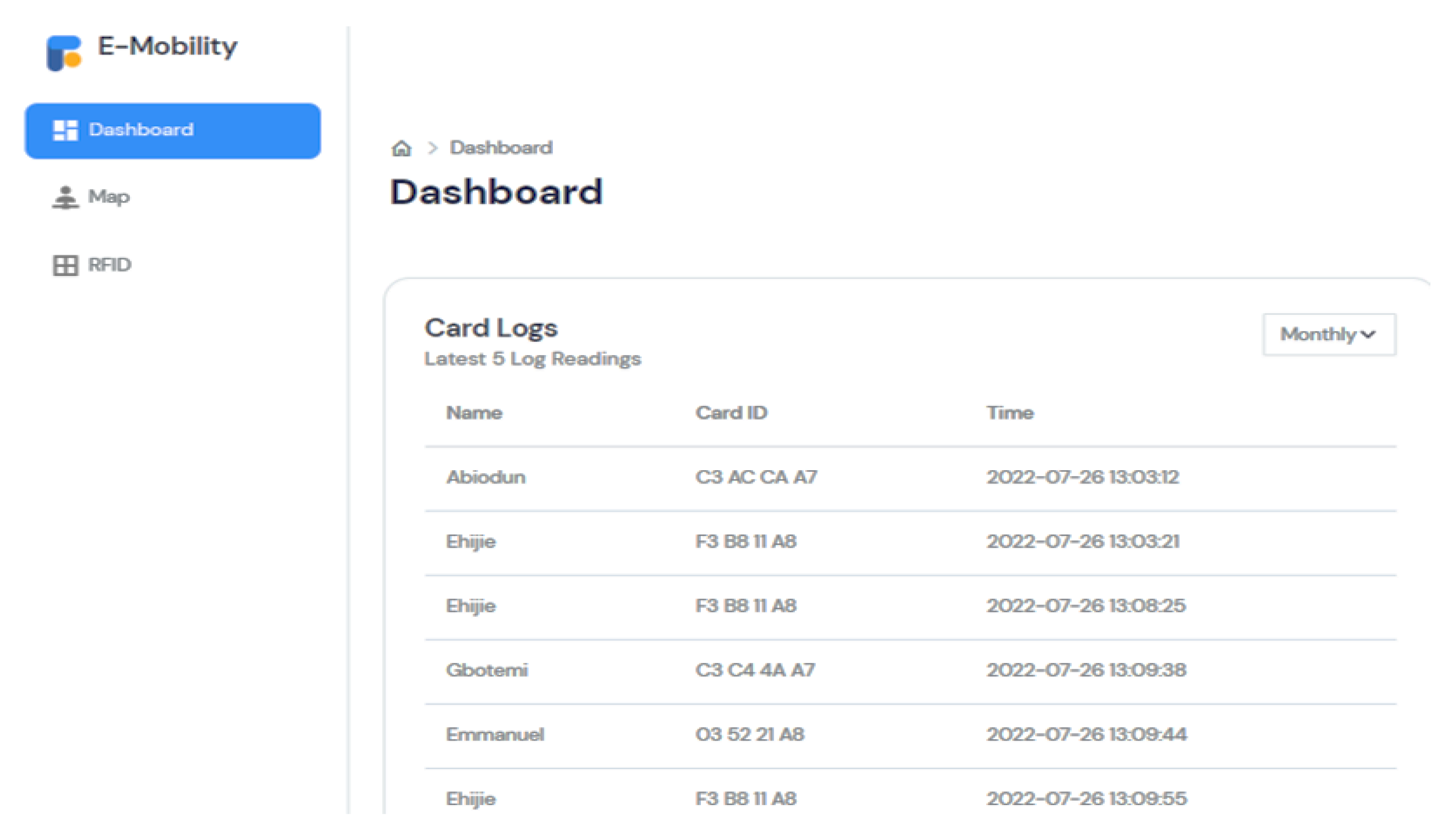Click the Card ID column header
Viewport: 1456px width, 839px height.
coord(731,413)
